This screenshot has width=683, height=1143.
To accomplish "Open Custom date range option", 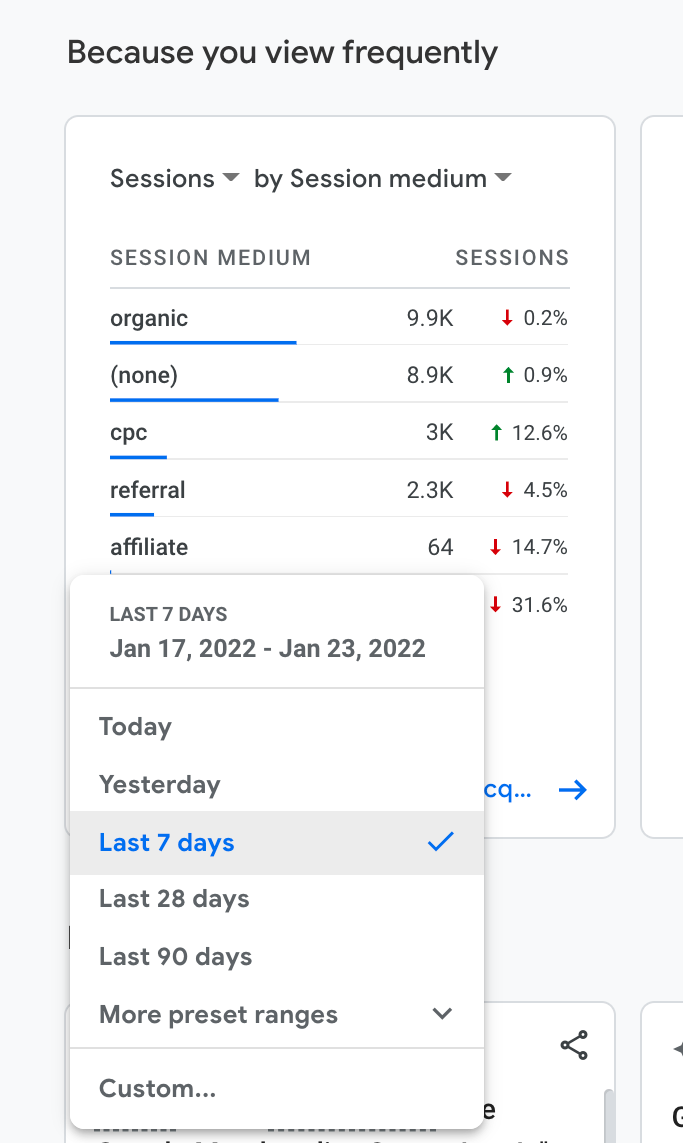I will (x=158, y=1088).
